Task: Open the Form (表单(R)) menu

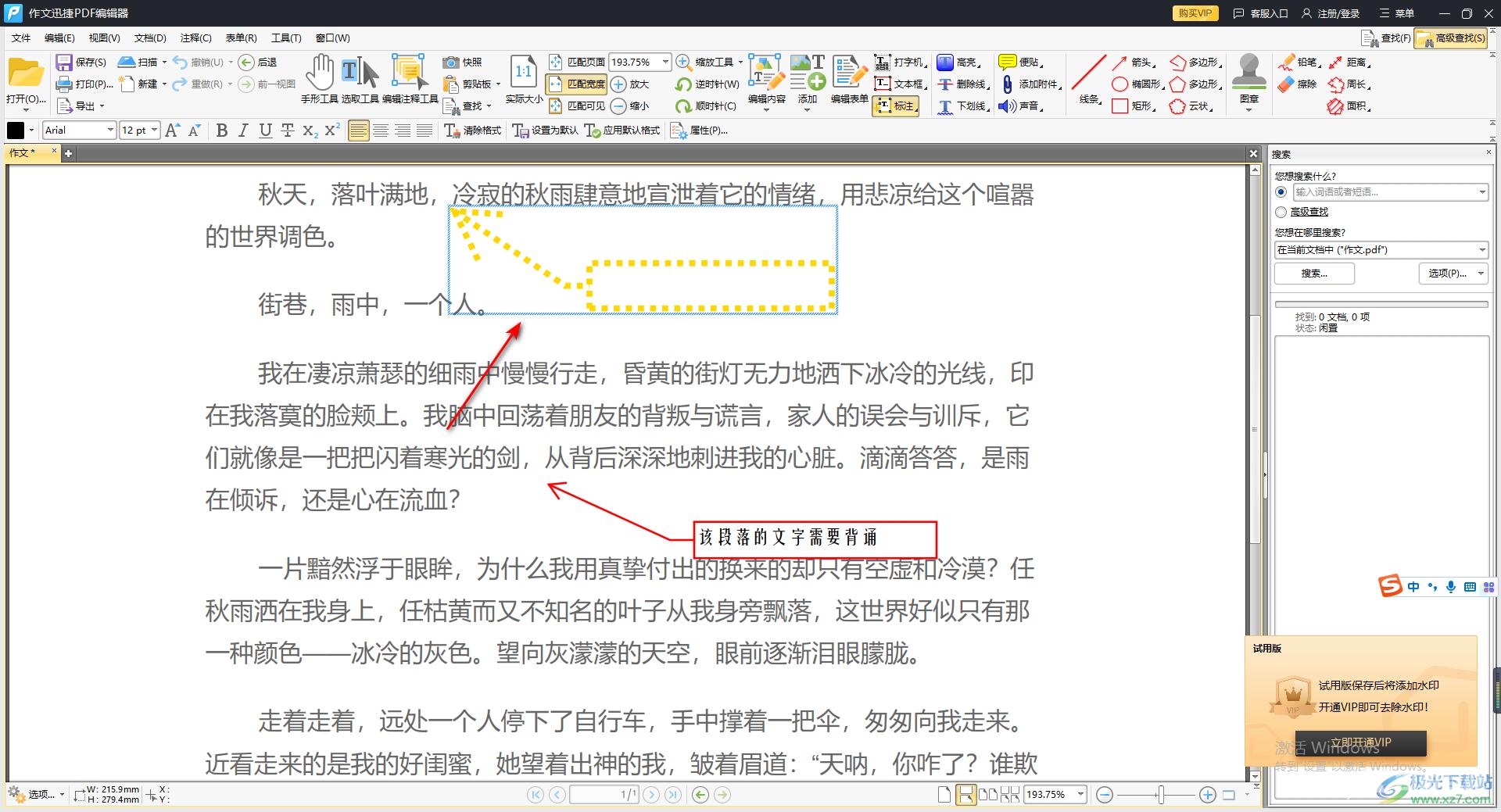Action: coord(241,38)
